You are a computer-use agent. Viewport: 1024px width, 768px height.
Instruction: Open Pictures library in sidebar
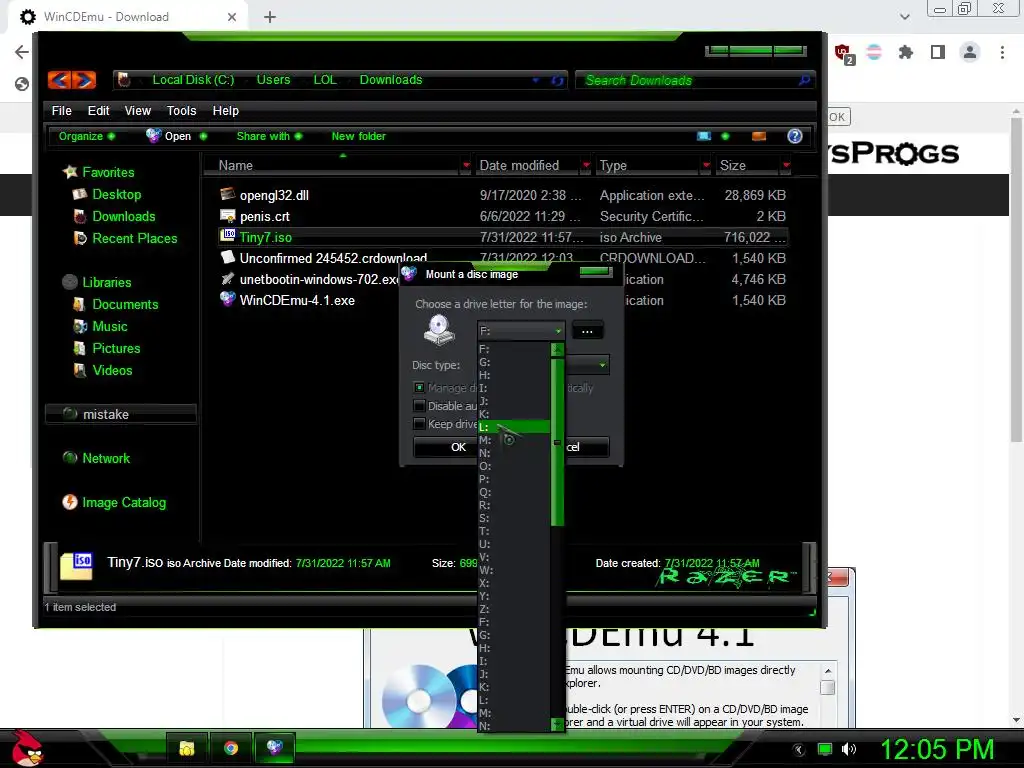point(116,348)
